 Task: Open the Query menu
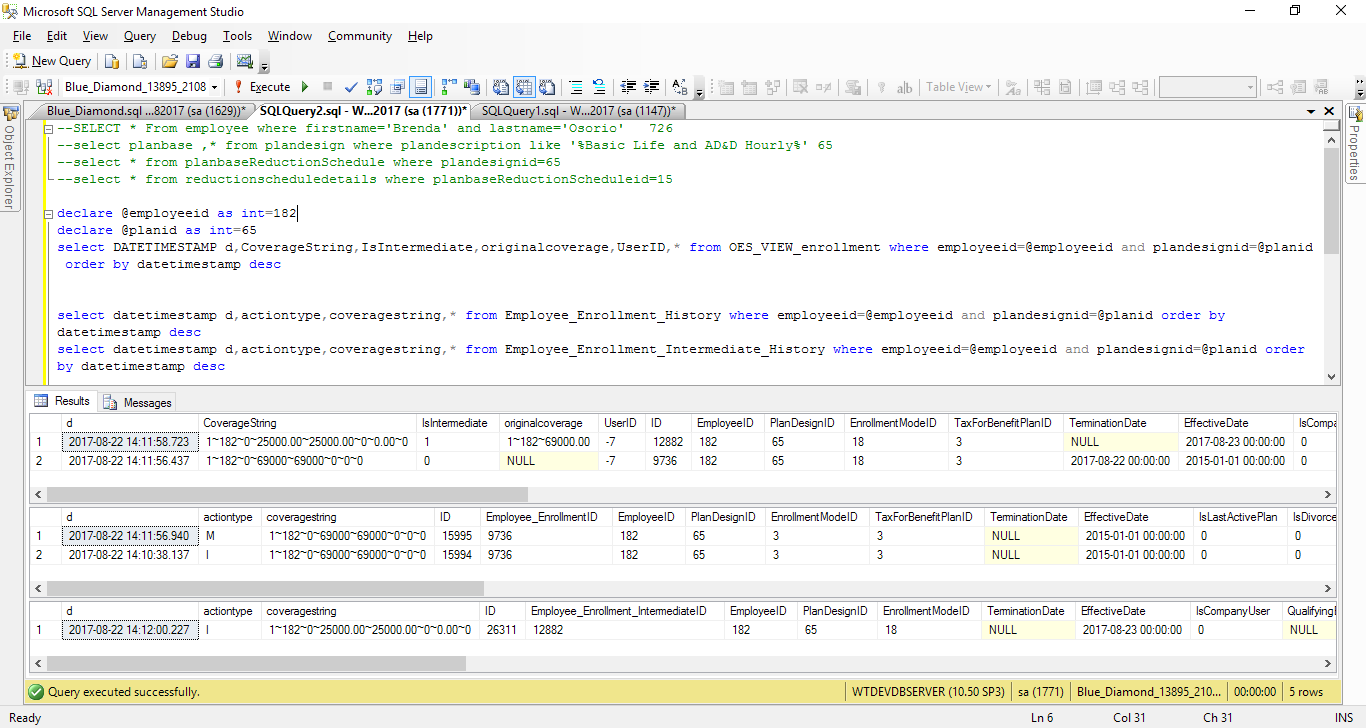click(139, 36)
